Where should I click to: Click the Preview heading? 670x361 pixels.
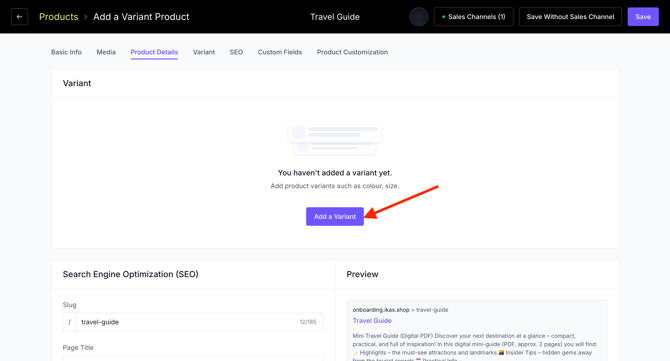coord(362,274)
